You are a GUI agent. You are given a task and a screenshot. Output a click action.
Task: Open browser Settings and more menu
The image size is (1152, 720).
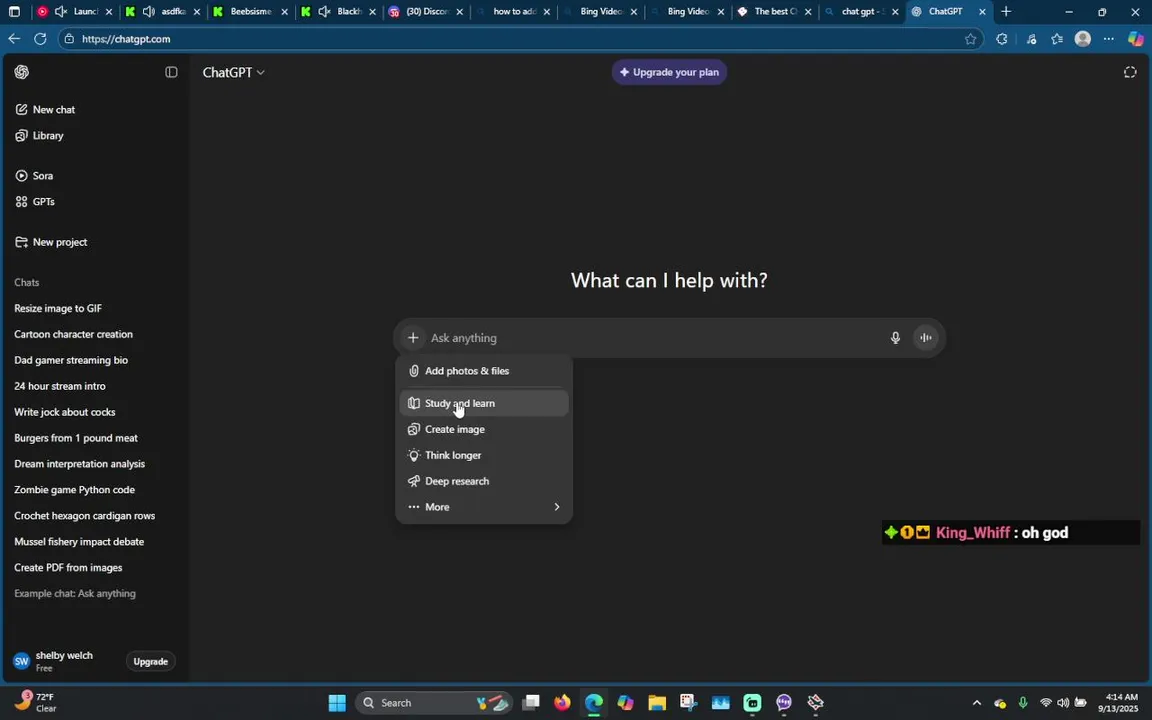(1109, 39)
